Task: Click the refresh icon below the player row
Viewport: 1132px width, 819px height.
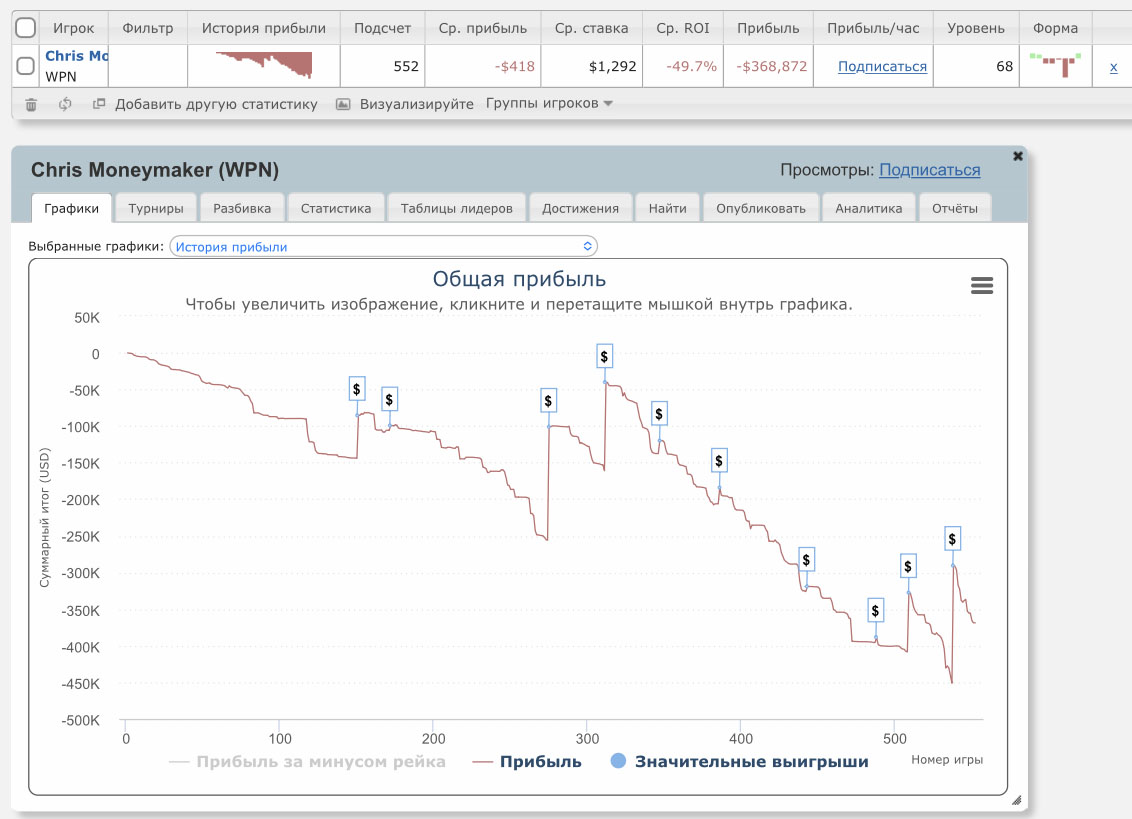Action: (x=65, y=104)
